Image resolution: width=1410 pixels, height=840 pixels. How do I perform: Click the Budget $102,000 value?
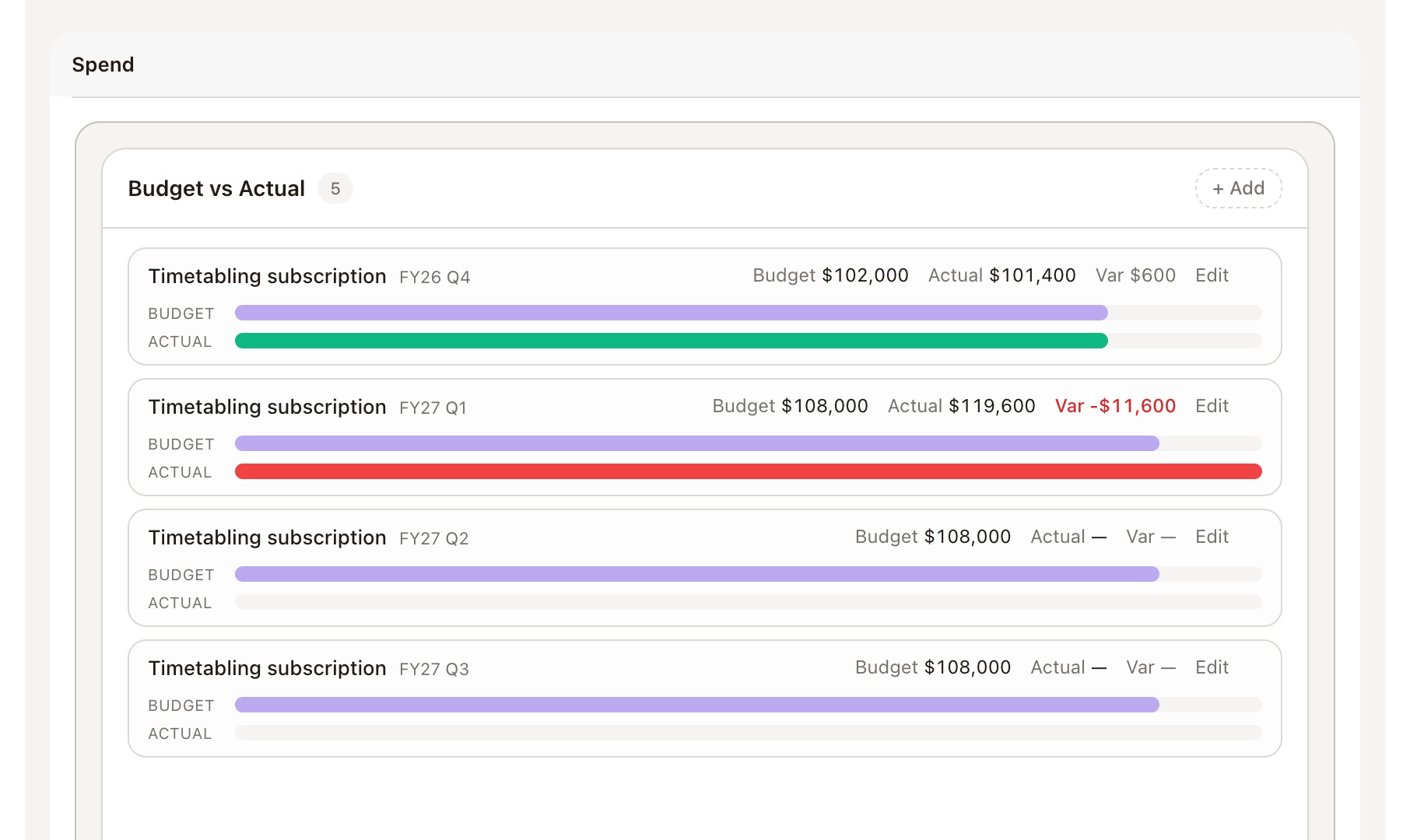[x=830, y=275]
